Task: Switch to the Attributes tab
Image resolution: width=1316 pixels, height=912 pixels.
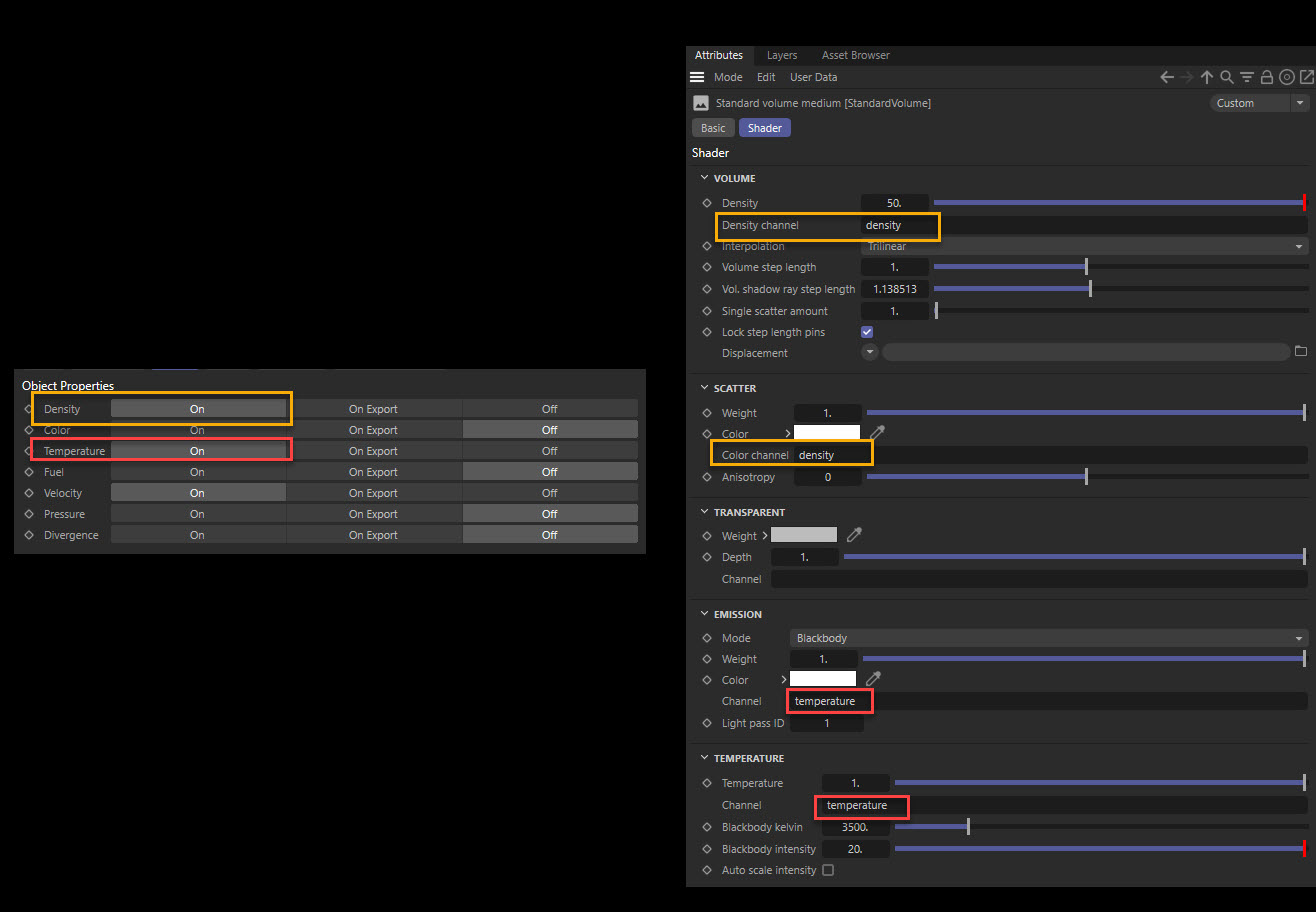Action: (719, 55)
